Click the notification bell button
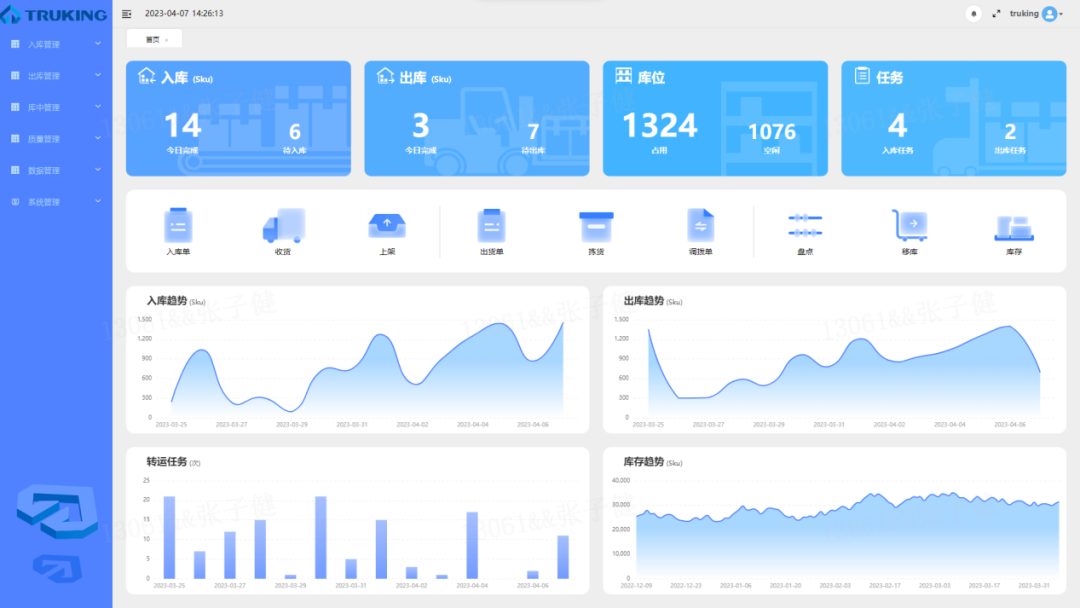This screenshot has height=608, width=1080. (x=973, y=14)
